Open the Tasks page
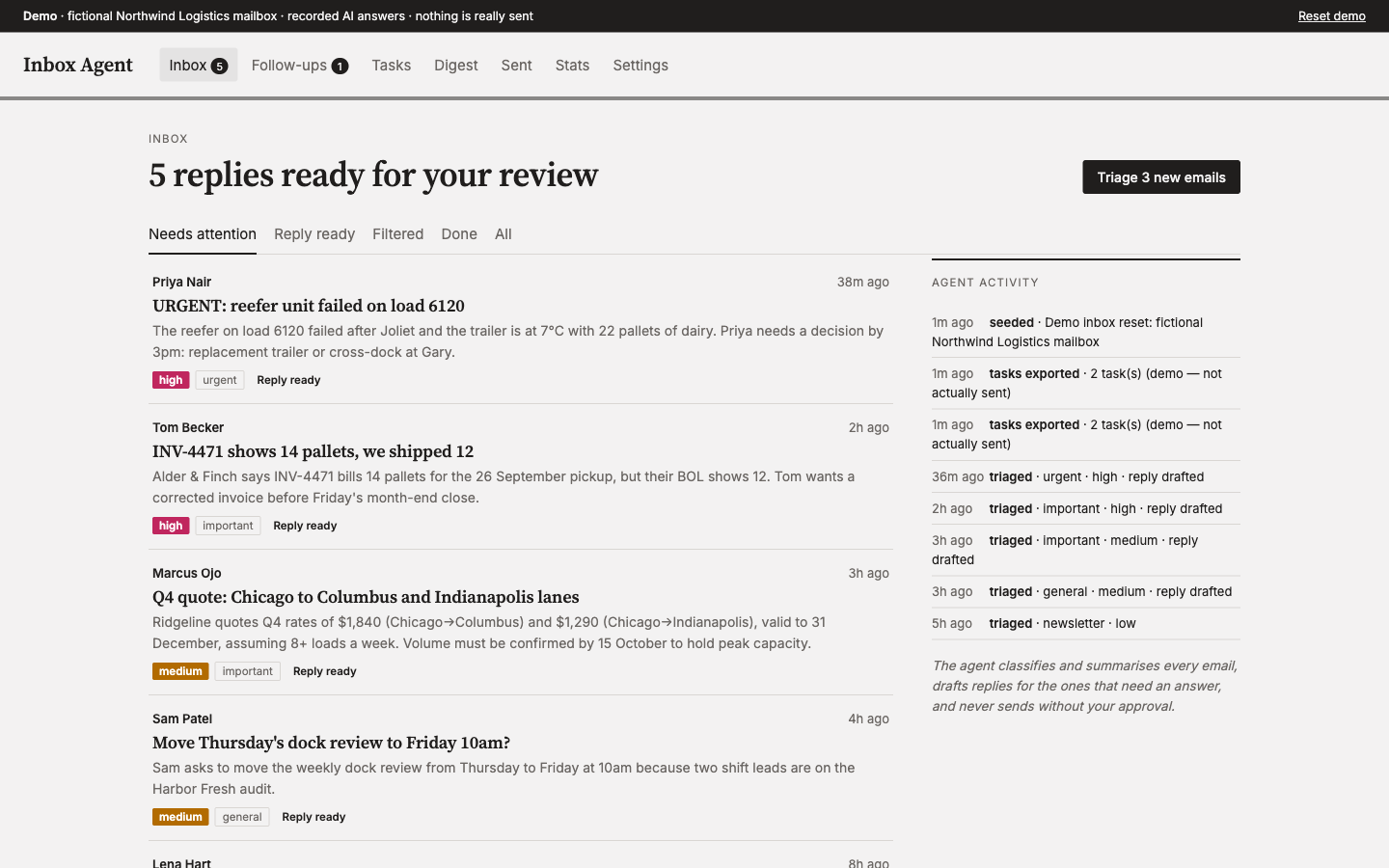The height and width of the screenshot is (868, 1389). point(392,65)
